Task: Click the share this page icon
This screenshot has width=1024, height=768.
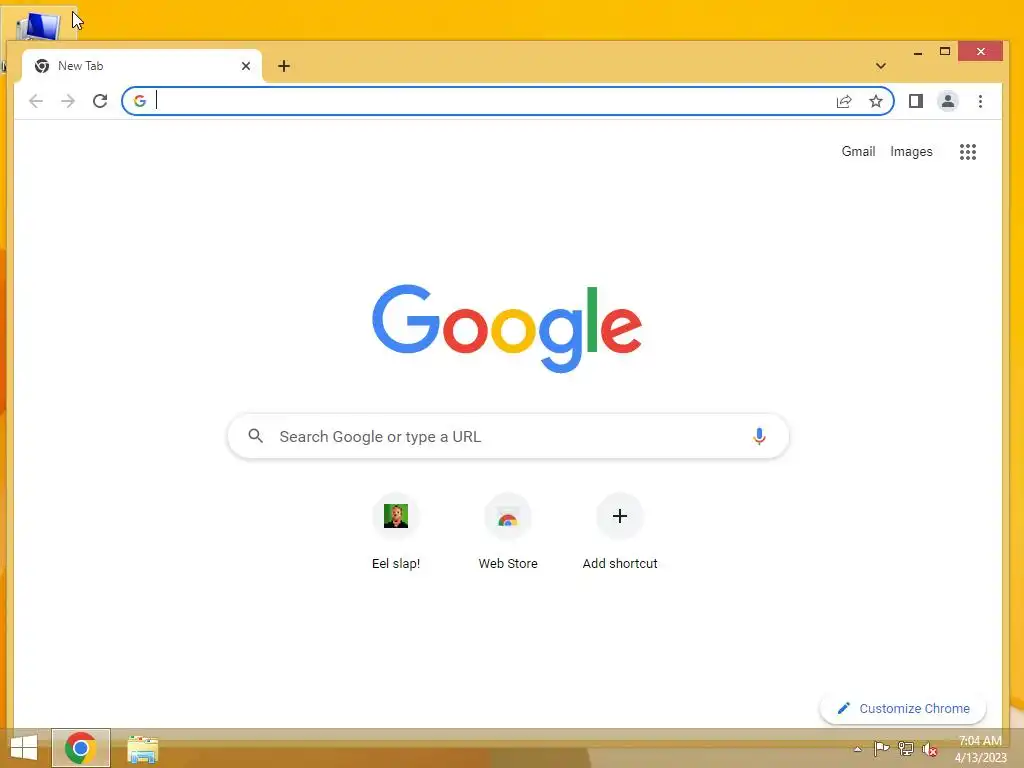Action: (x=844, y=101)
